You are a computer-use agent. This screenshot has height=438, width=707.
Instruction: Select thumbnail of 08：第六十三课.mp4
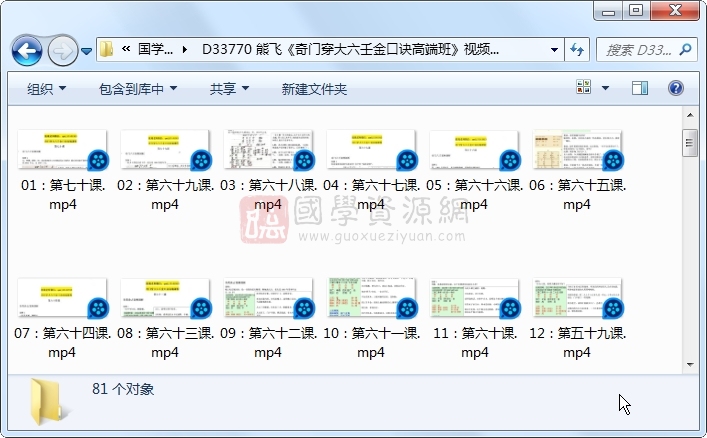pos(165,298)
